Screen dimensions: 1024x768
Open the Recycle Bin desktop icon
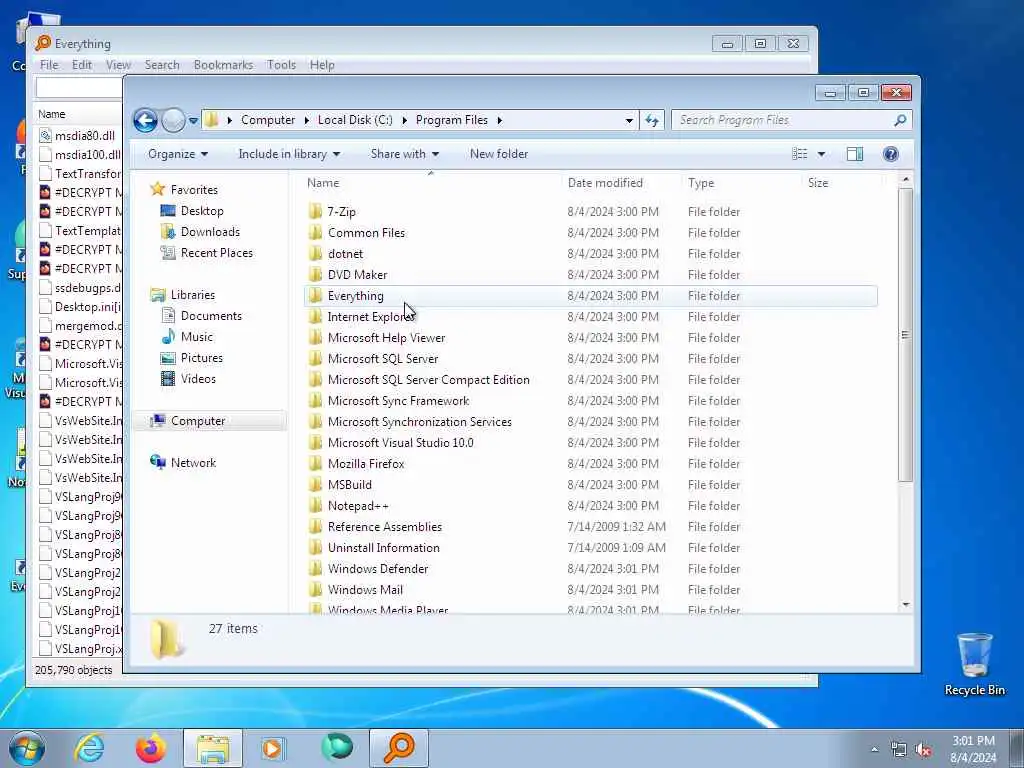tap(974, 664)
